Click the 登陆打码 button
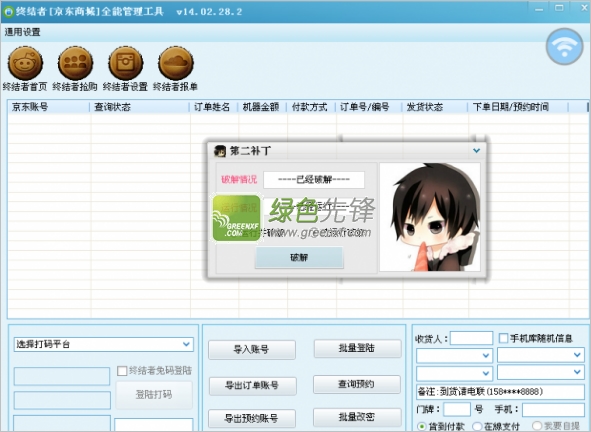591x432 pixels. pyautogui.click(x=154, y=395)
